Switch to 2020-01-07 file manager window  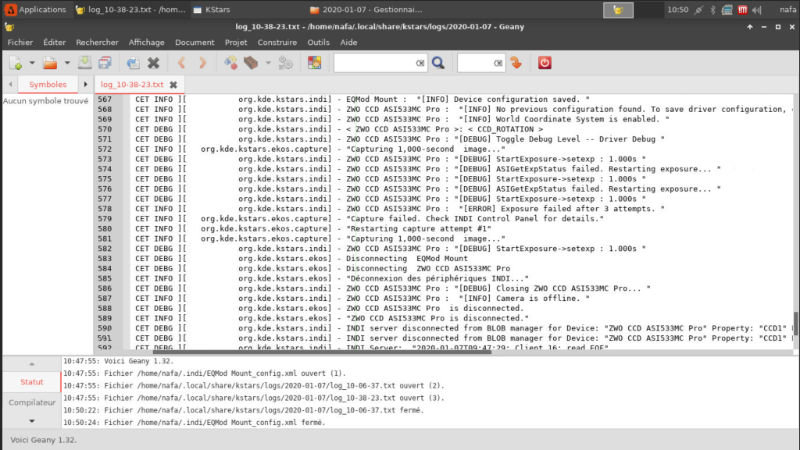tap(365, 10)
